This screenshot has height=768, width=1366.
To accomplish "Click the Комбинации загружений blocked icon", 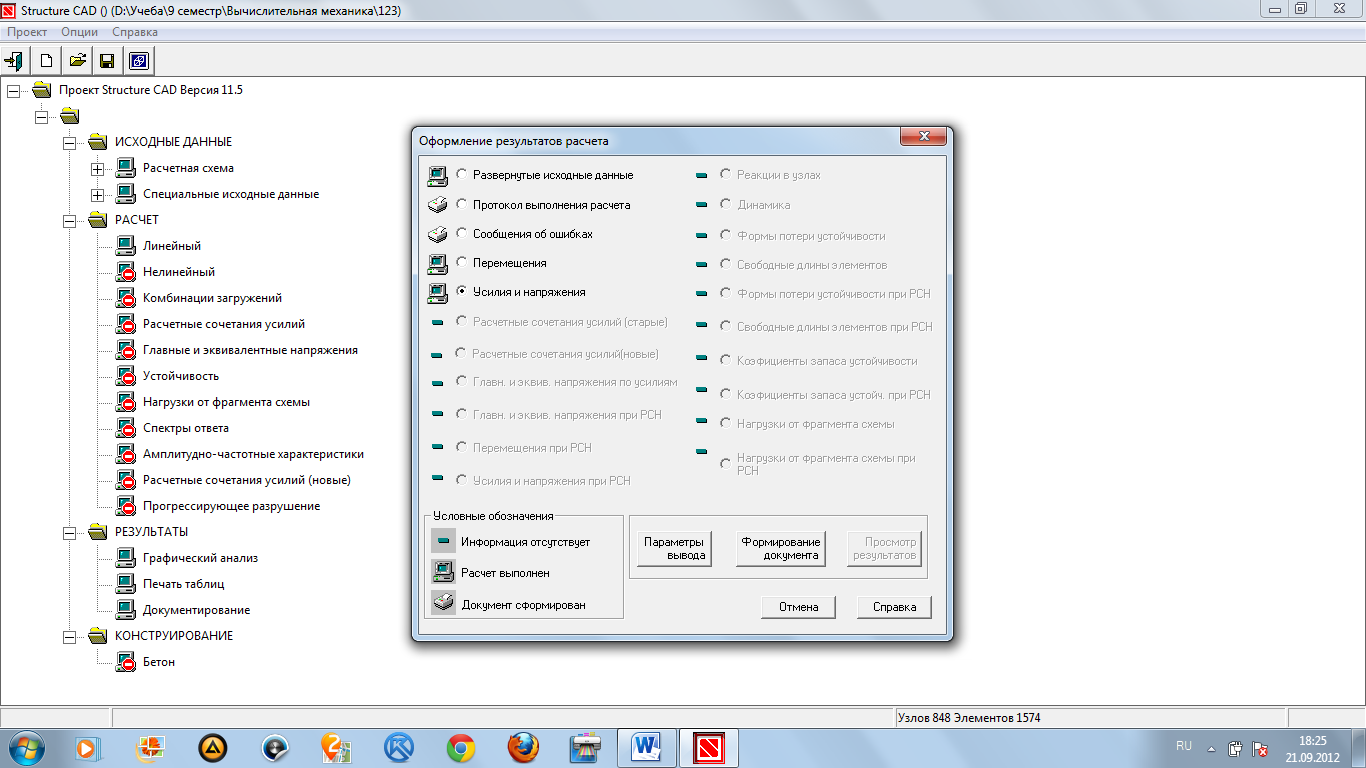I will pyautogui.click(x=125, y=298).
